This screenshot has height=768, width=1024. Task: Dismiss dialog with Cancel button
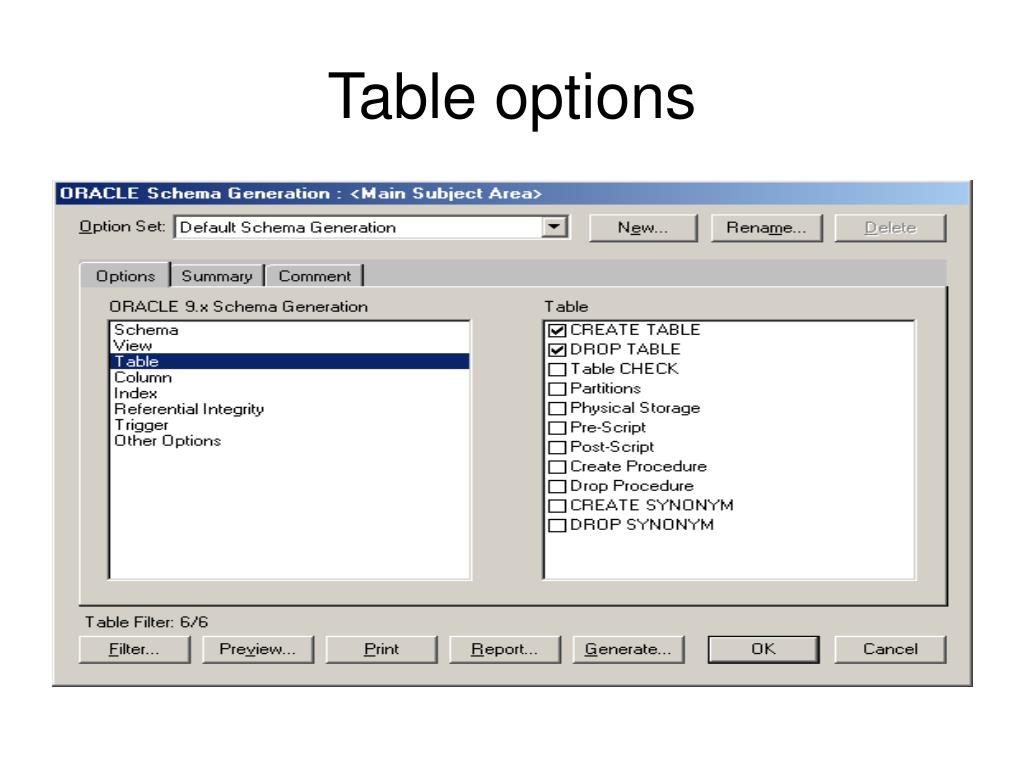pos(890,649)
